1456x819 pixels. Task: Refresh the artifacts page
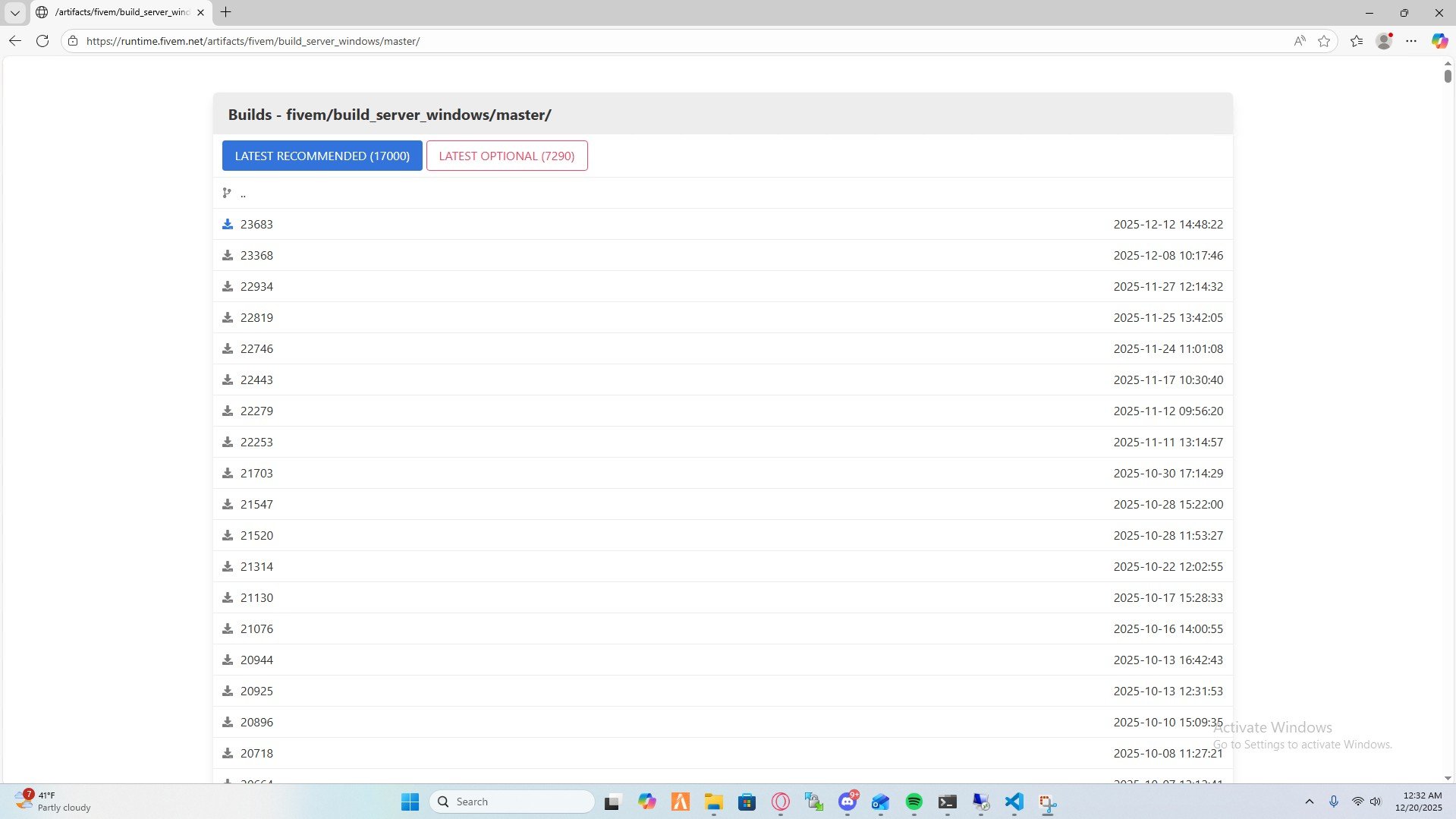point(42,41)
